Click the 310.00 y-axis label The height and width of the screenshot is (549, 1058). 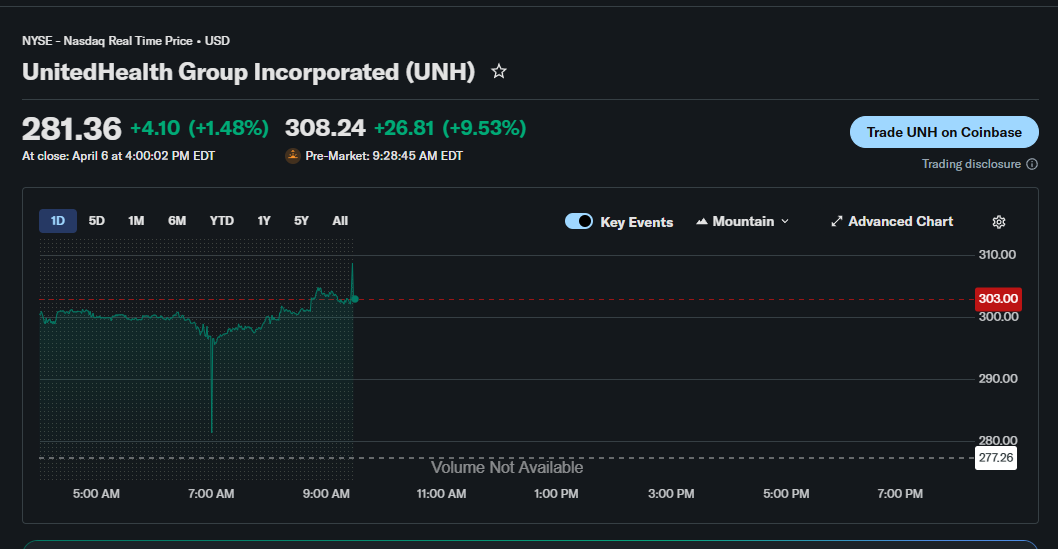[997, 255]
